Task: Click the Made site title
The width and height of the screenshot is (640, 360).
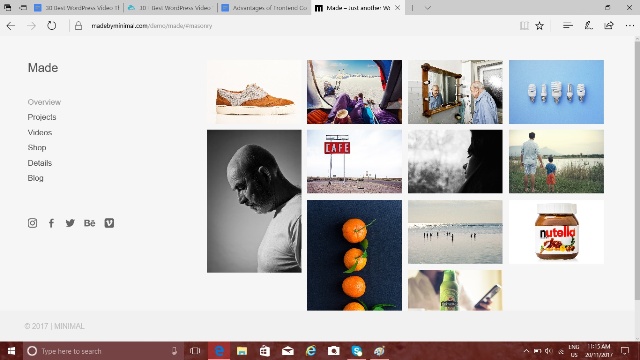Action: [x=43, y=68]
